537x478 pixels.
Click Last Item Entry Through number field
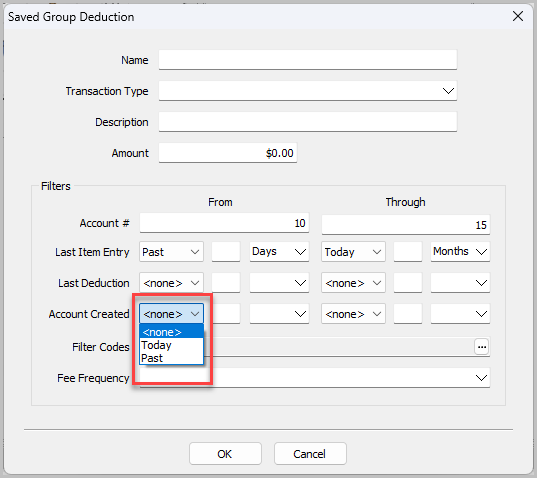point(408,252)
